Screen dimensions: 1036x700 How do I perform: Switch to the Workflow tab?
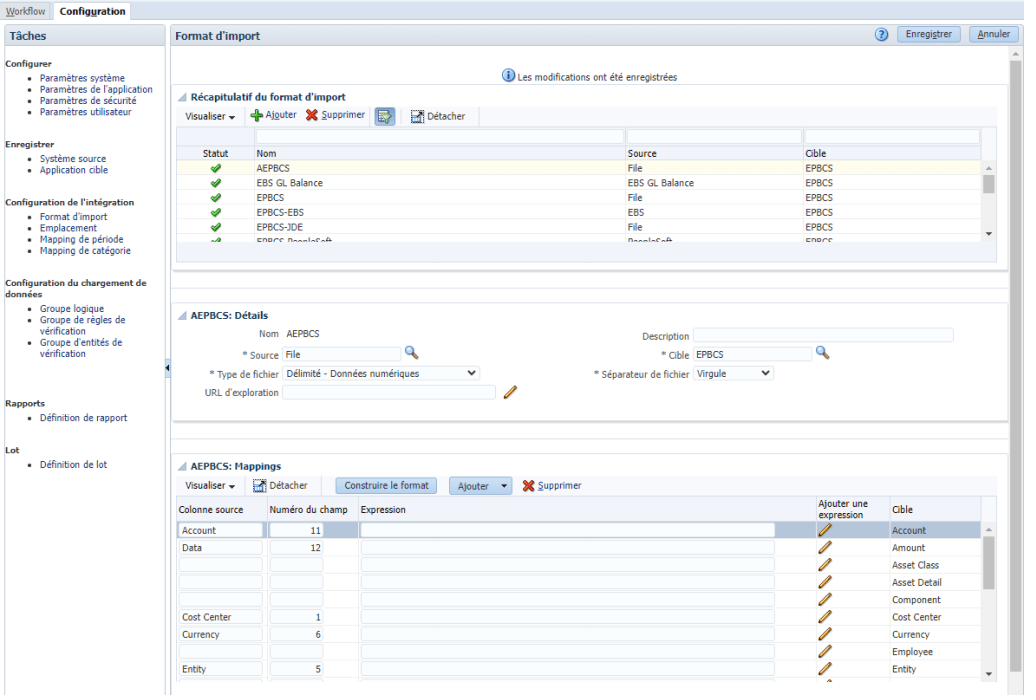point(26,11)
